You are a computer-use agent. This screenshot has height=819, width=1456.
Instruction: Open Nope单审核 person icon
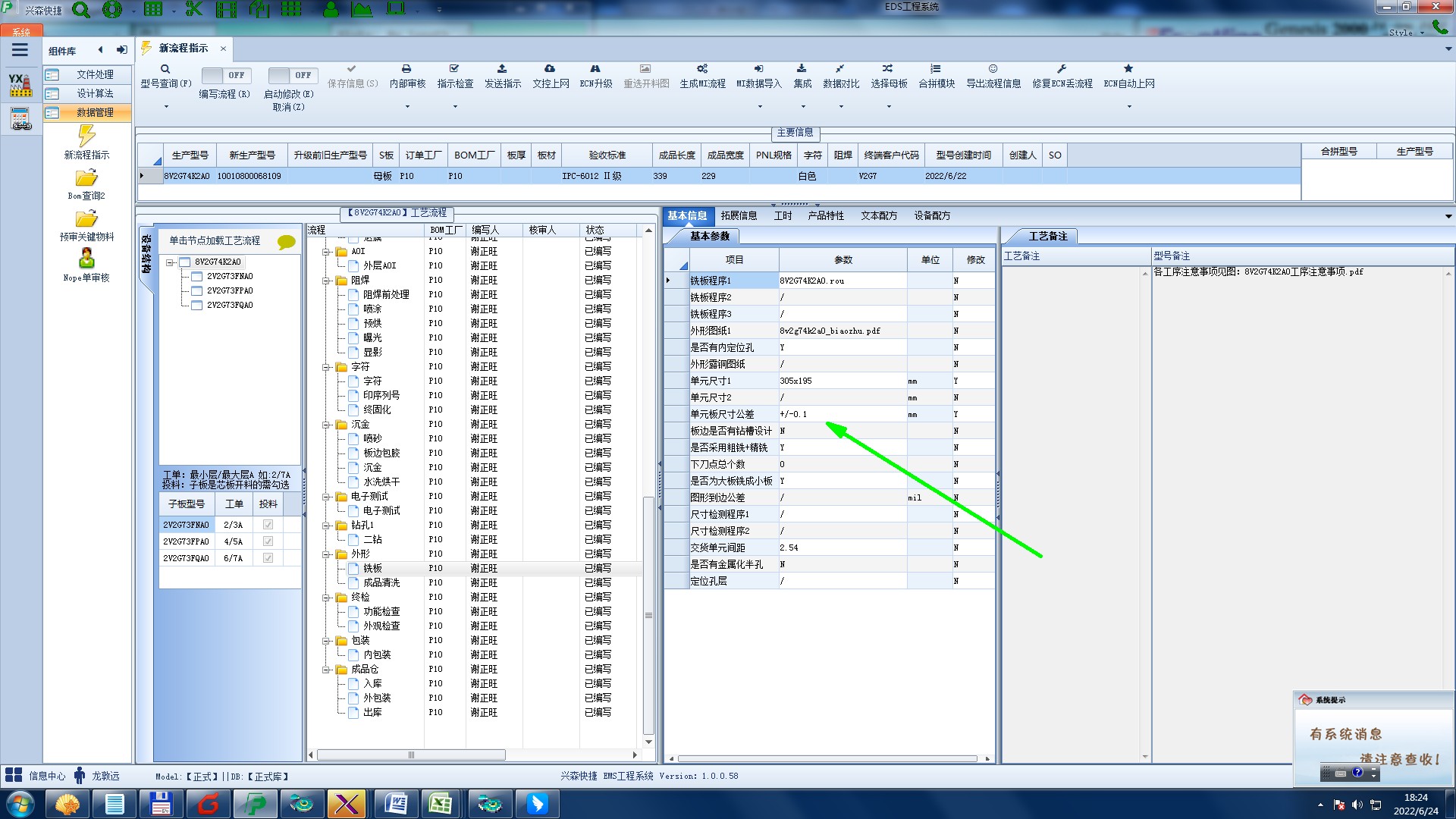pos(86,258)
